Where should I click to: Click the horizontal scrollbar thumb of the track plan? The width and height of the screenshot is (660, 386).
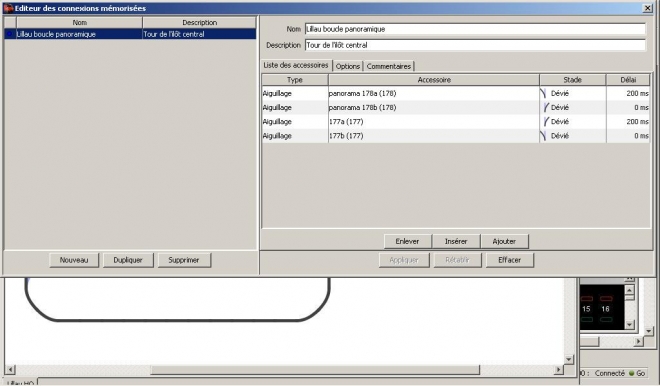(x=315, y=370)
